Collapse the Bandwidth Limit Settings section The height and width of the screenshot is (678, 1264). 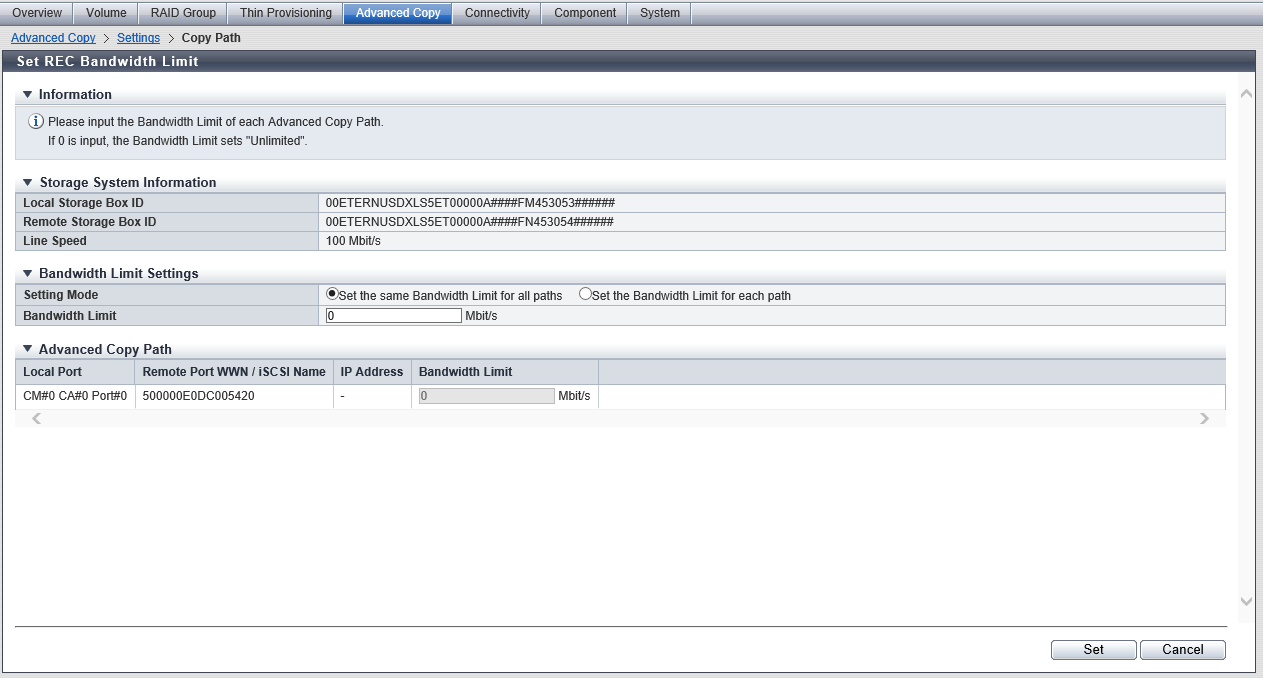tap(28, 274)
